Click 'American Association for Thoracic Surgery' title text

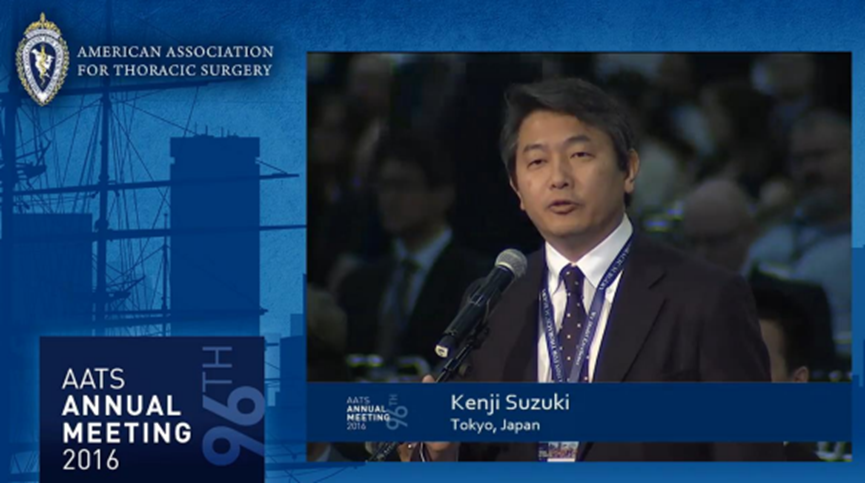(x=175, y=61)
